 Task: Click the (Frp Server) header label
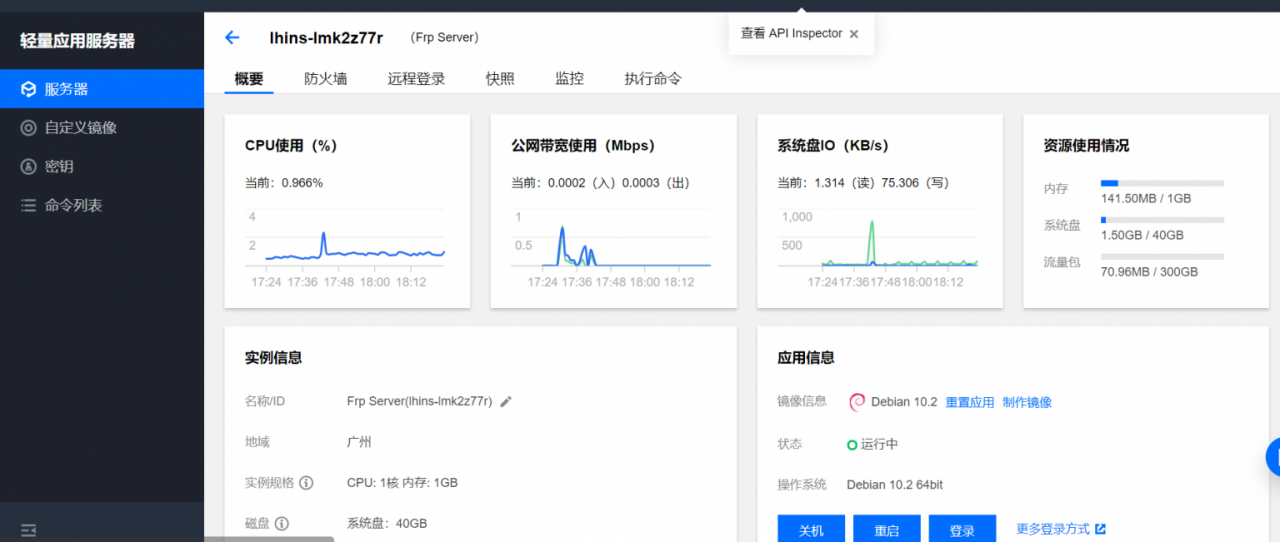click(444, 37)
